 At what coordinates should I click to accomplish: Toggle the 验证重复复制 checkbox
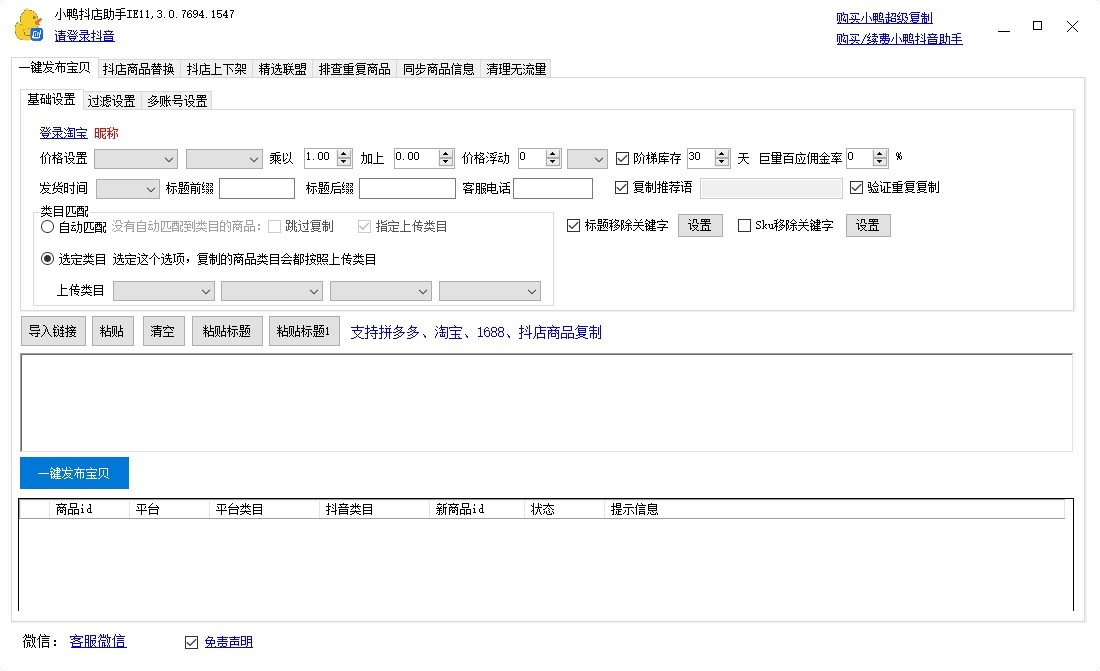(856, 187)
